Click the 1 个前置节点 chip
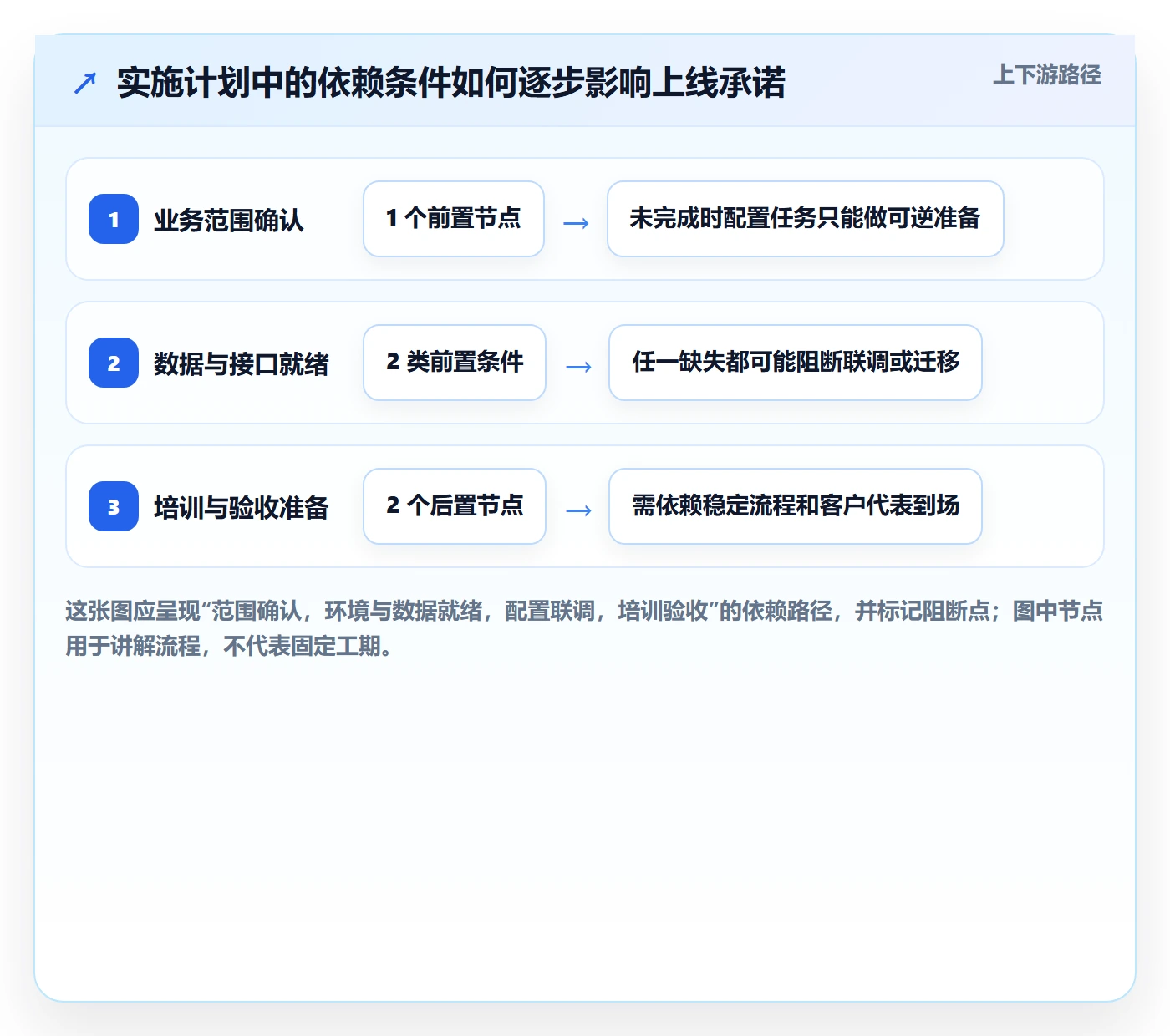 (454, 219)
